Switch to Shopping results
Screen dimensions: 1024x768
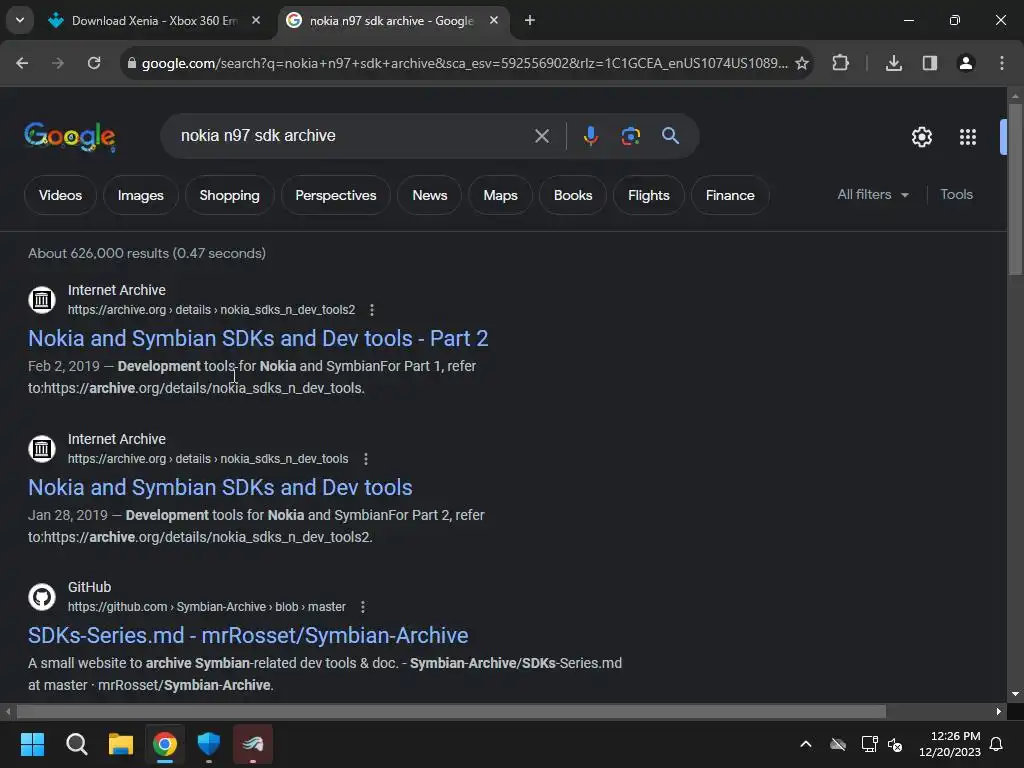(229, 195)
